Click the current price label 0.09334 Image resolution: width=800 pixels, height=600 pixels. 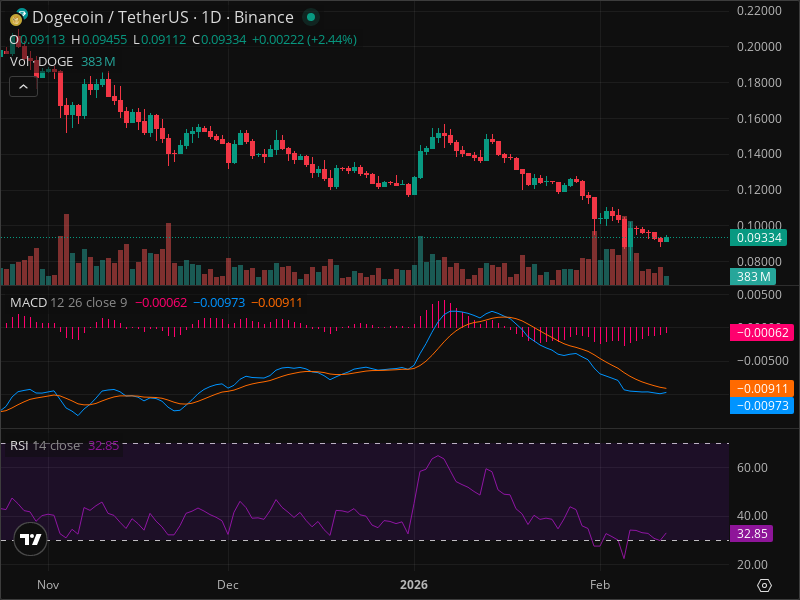click(x=758, y=238)
